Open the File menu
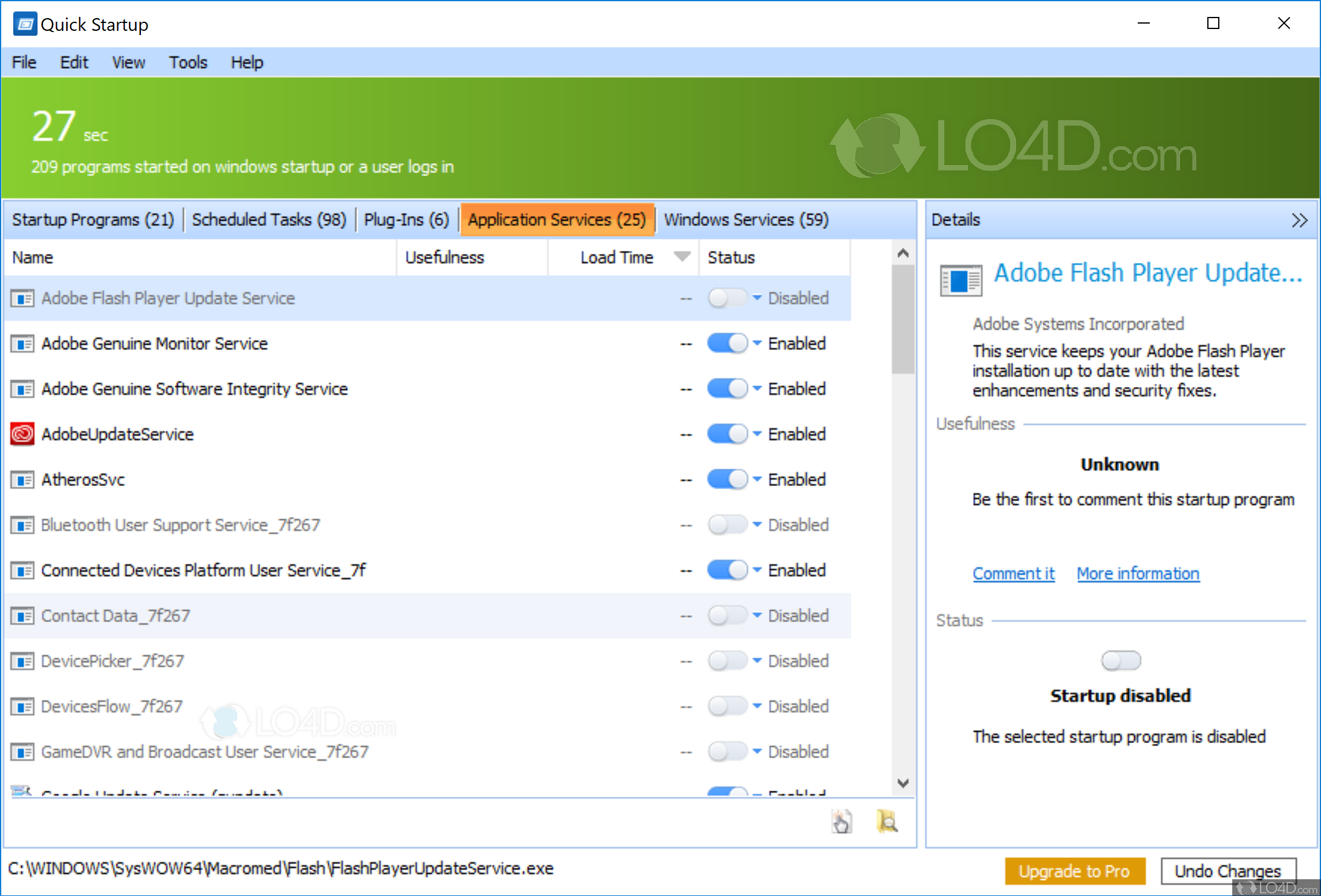 24,62
